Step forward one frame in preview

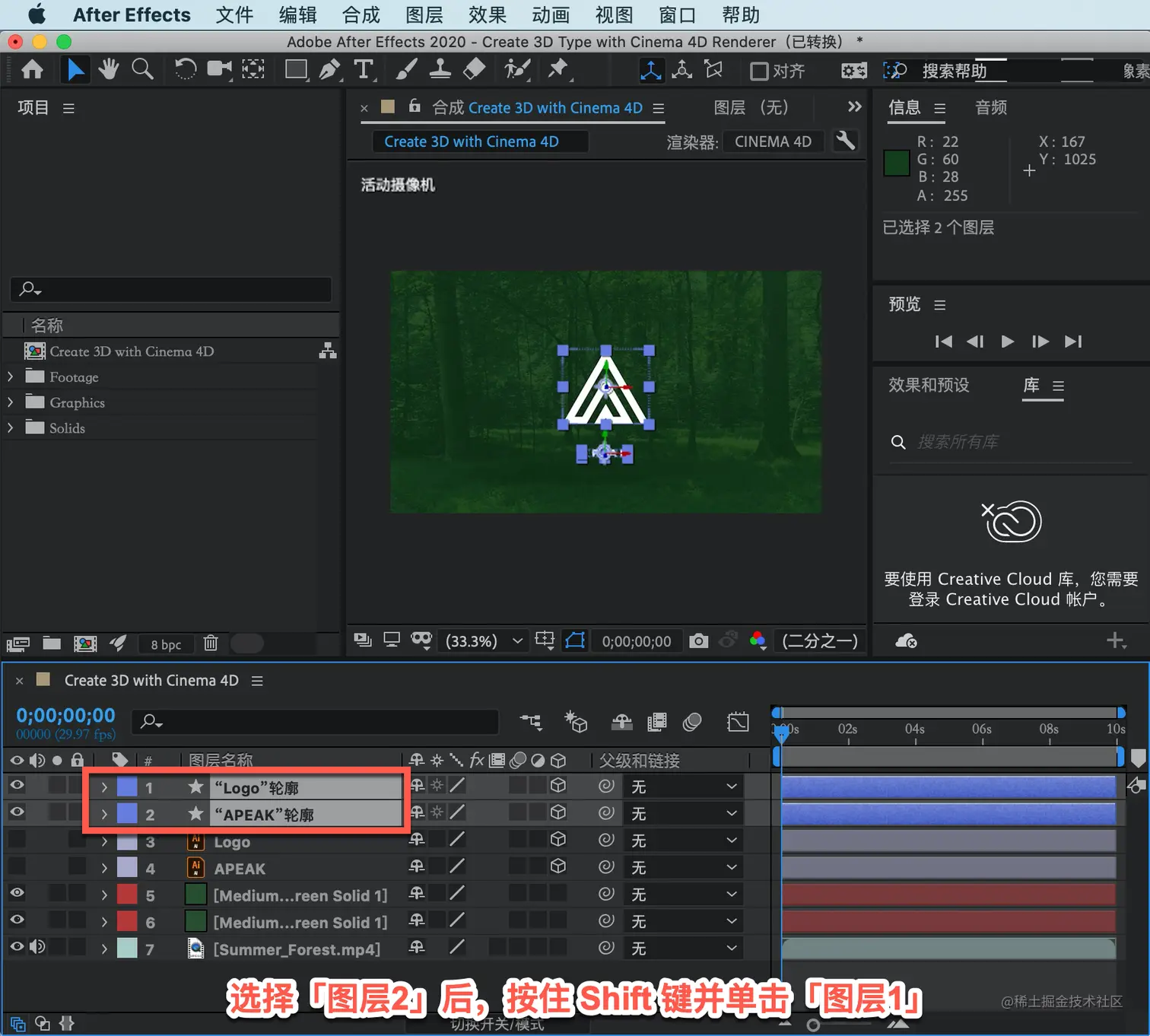pyautogui.click(x=1040, y=342)
